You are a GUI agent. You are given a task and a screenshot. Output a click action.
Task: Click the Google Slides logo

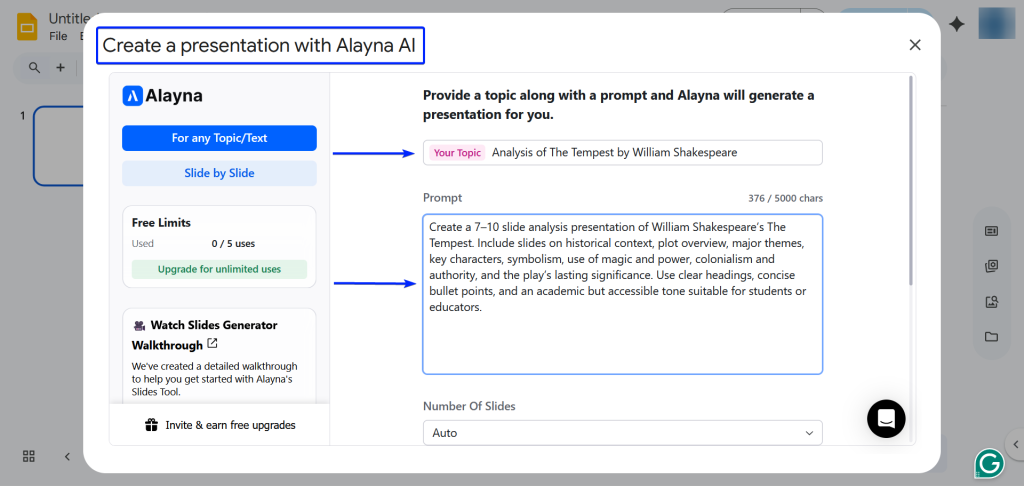pyautogui.click(x=27, y=27)
